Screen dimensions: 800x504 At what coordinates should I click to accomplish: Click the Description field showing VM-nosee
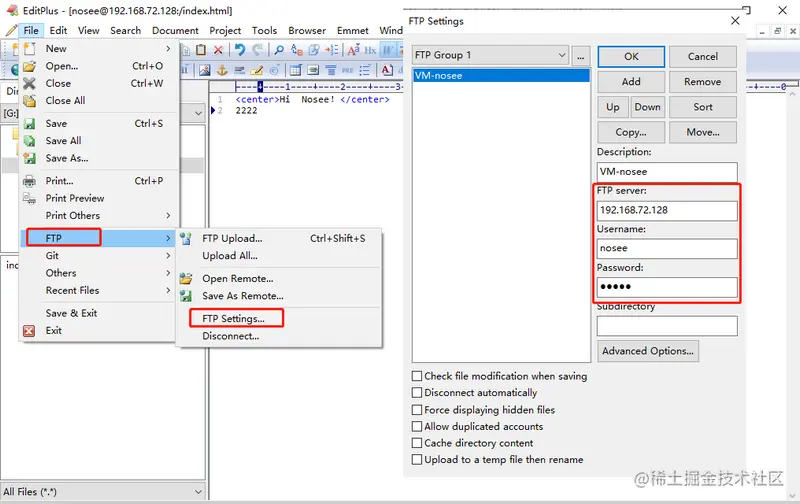pyautogui.click(x=667, y=172)
